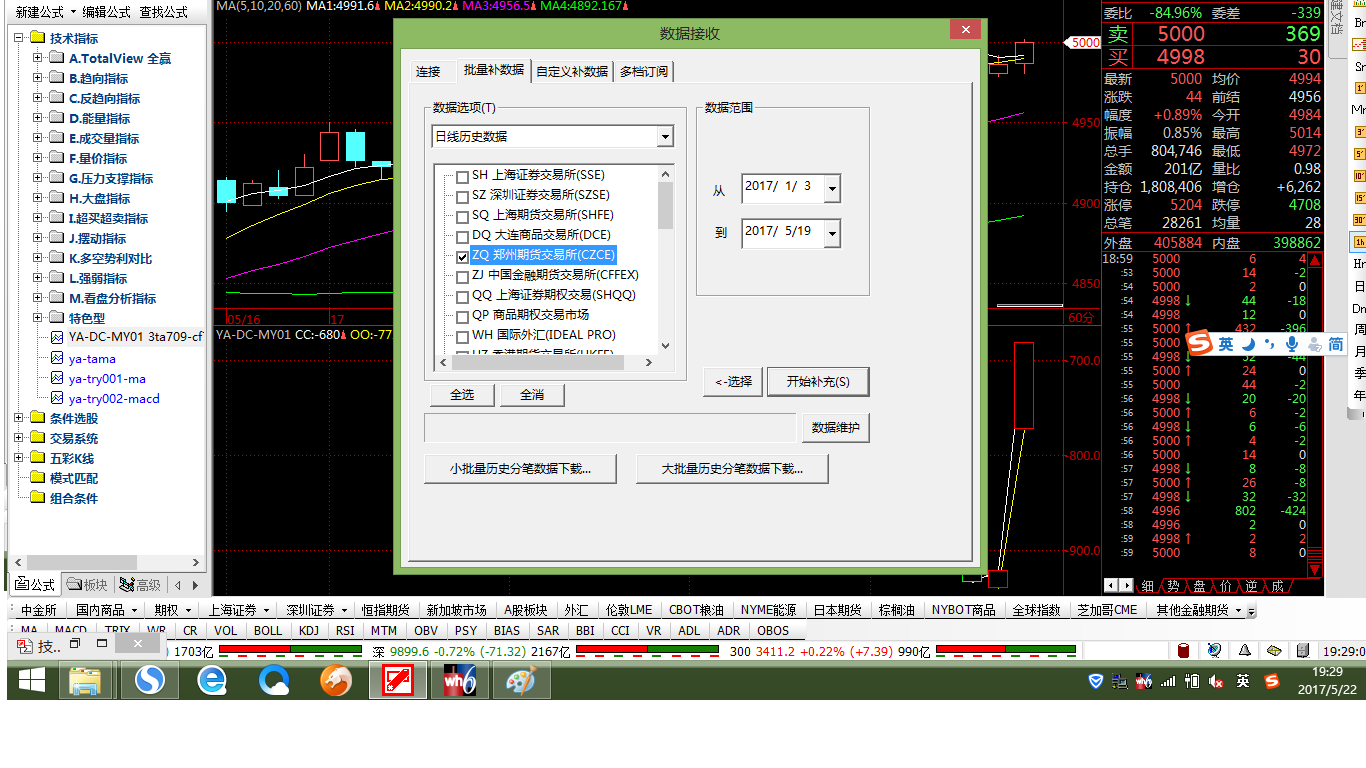Click the blue shield security tray icon

tap(1096, 681)
